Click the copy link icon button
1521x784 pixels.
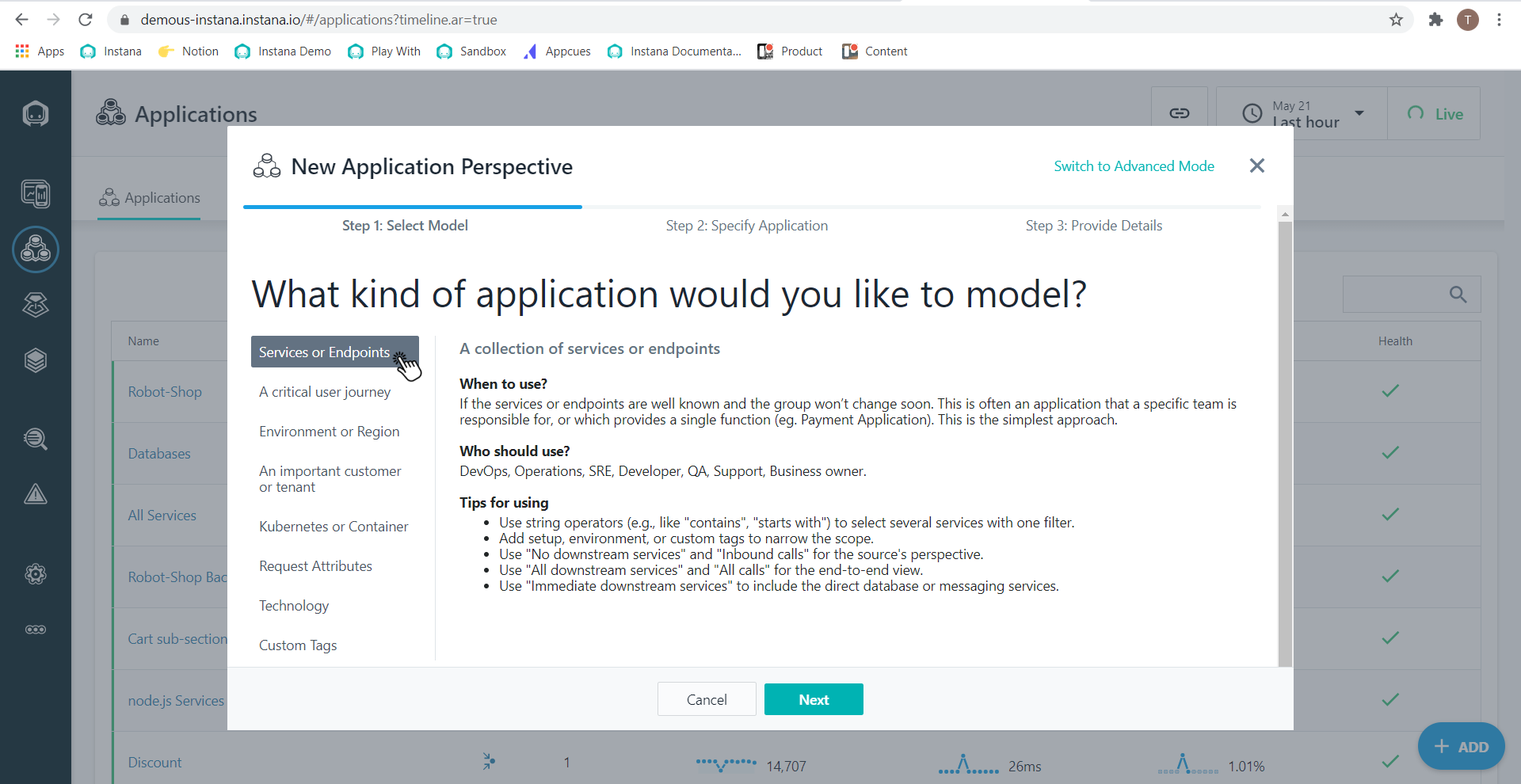[1179, 113]
